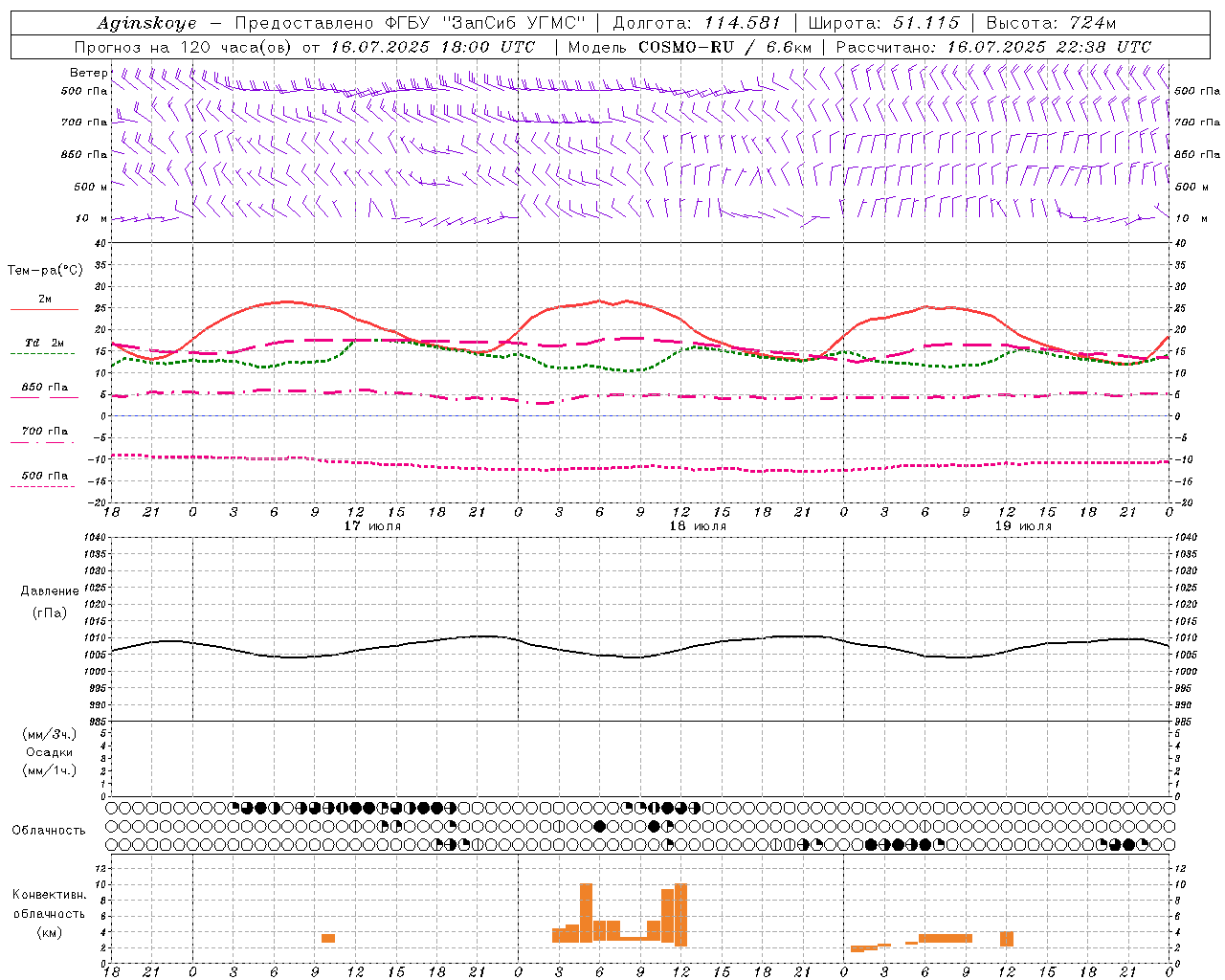Click the Облачность panel label
This screenshot has height=980, width=1225.
click(49, 830)
